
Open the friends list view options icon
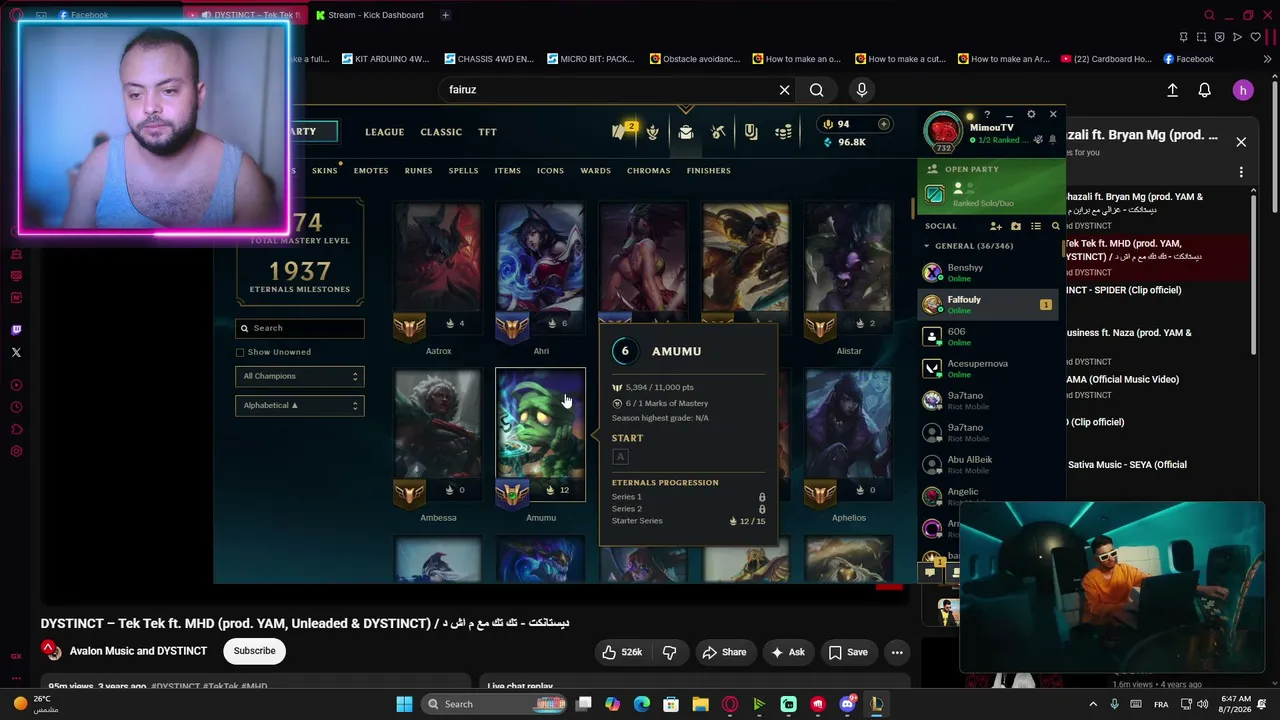point(1036,226)
